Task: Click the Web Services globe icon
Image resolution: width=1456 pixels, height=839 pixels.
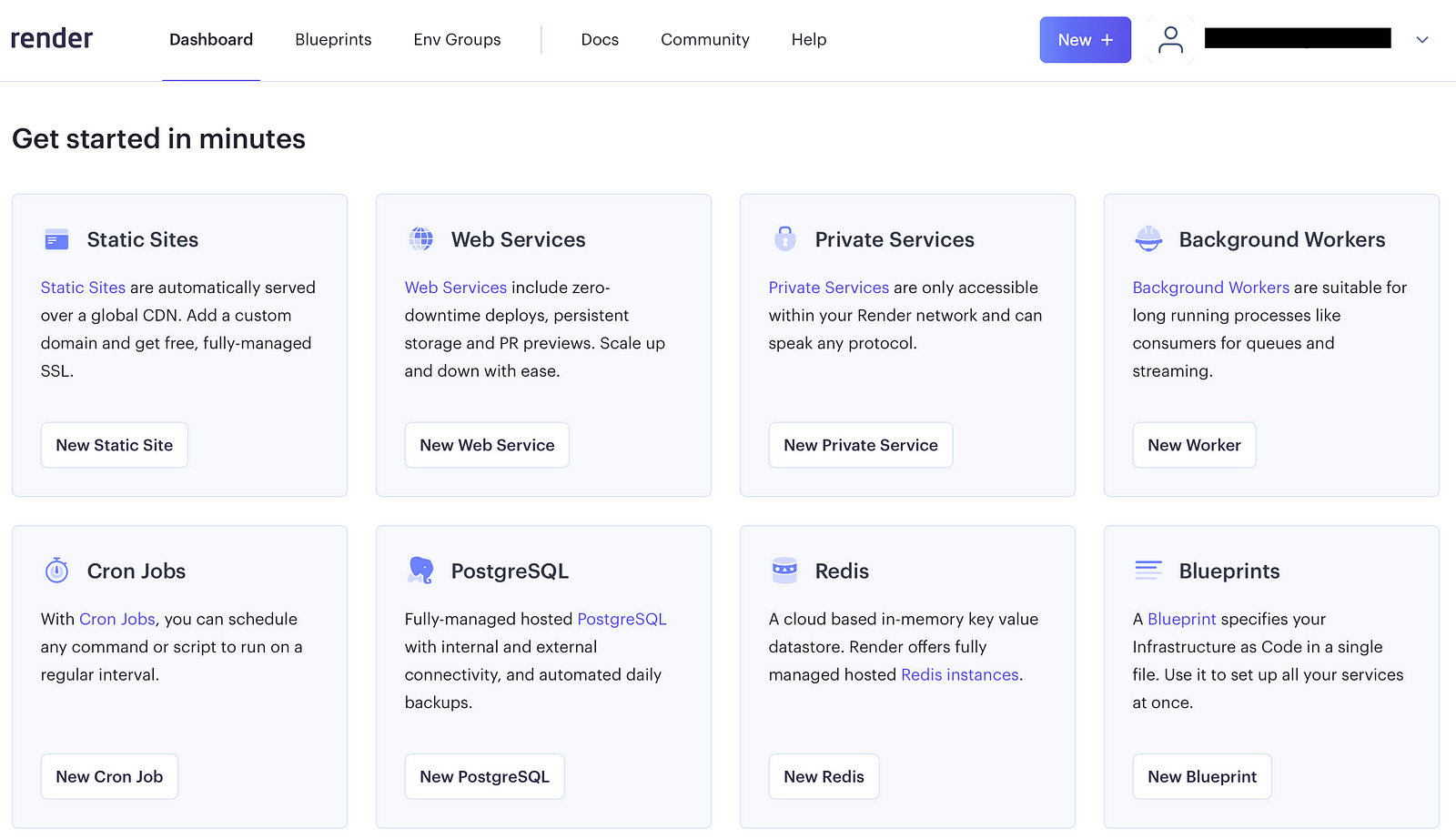Action: (x=421, y=239)
